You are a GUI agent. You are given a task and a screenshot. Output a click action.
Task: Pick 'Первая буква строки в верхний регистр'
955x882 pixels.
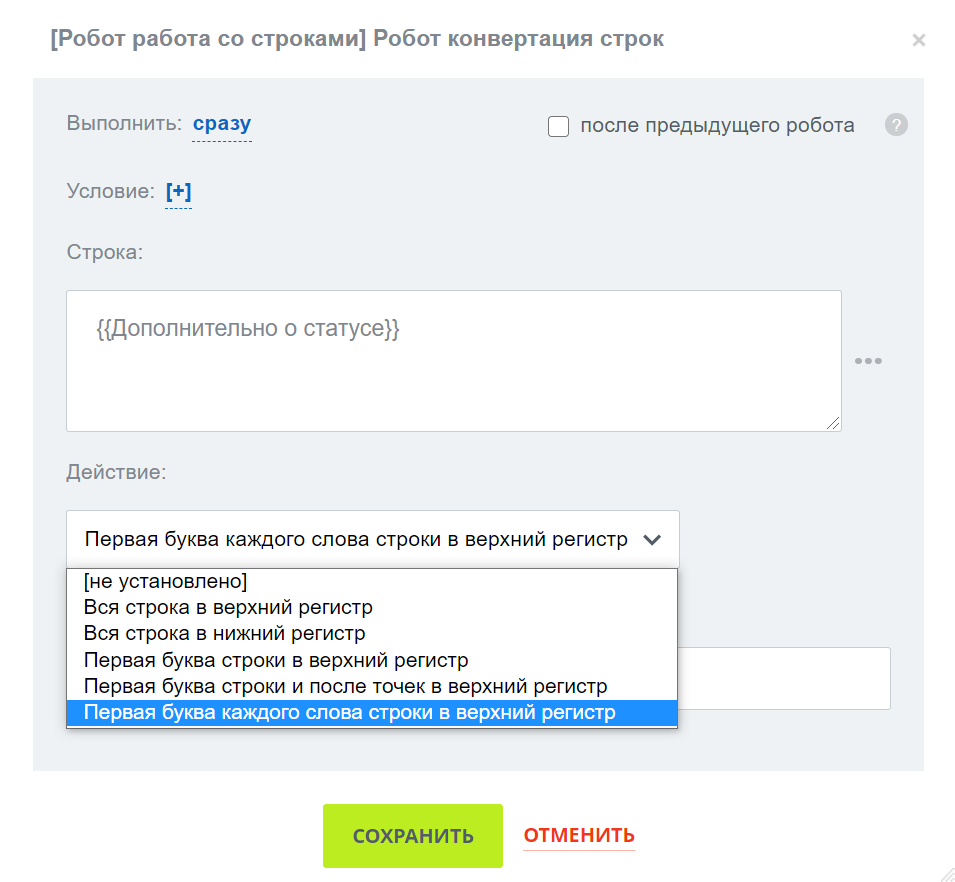tap(276, 660)
